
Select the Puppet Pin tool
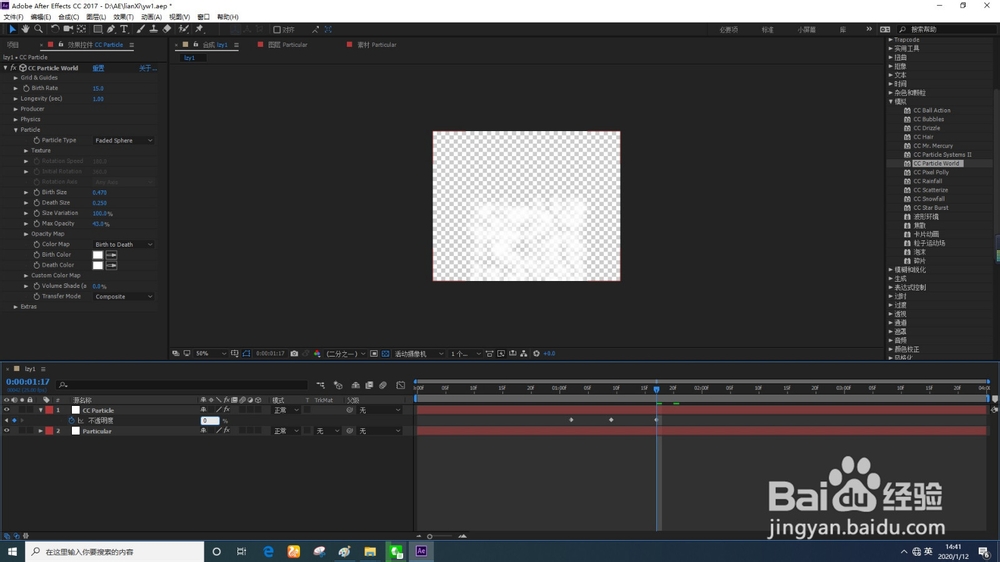(199, 29)
